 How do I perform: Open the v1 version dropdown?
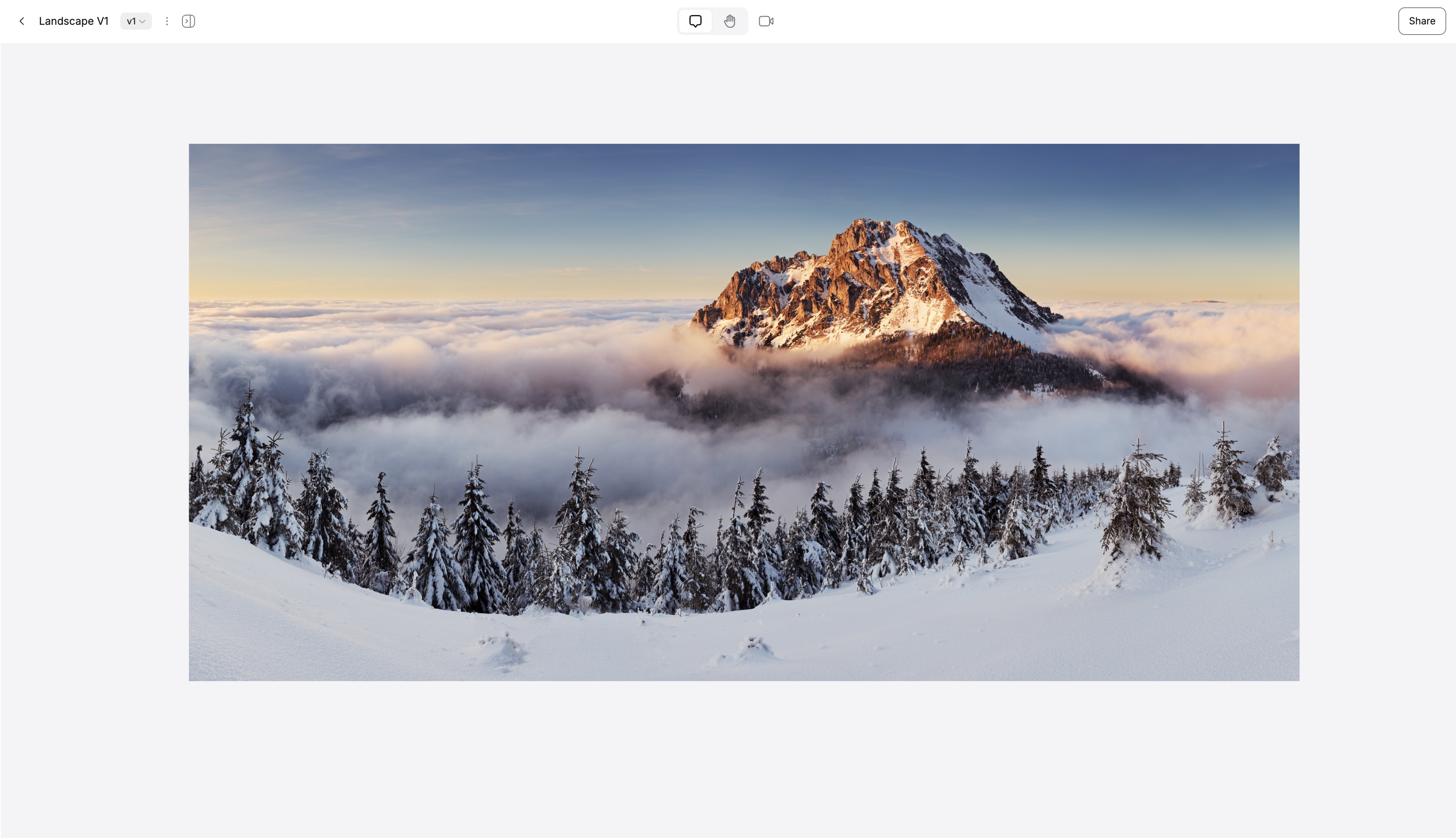tap(136, 21)
